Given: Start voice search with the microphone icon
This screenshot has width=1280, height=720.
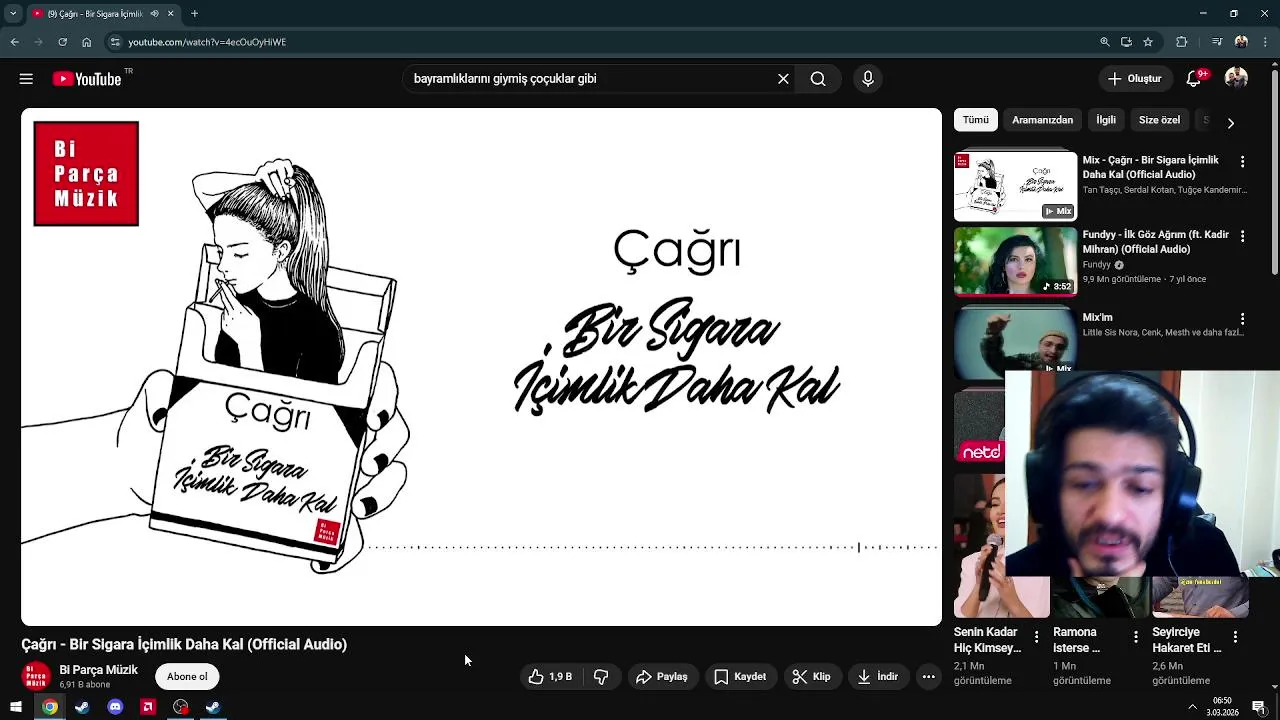Looking at the screenshot, I should click(x=868, y=79).
